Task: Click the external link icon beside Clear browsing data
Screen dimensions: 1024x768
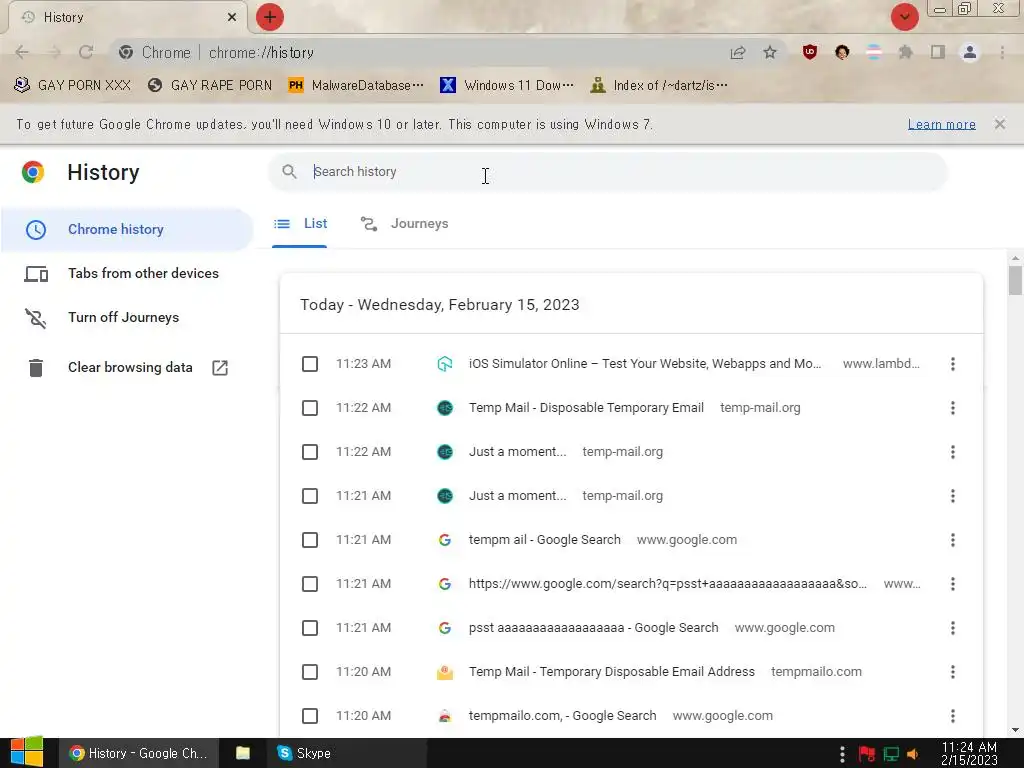Action: (x=220, y=368)
